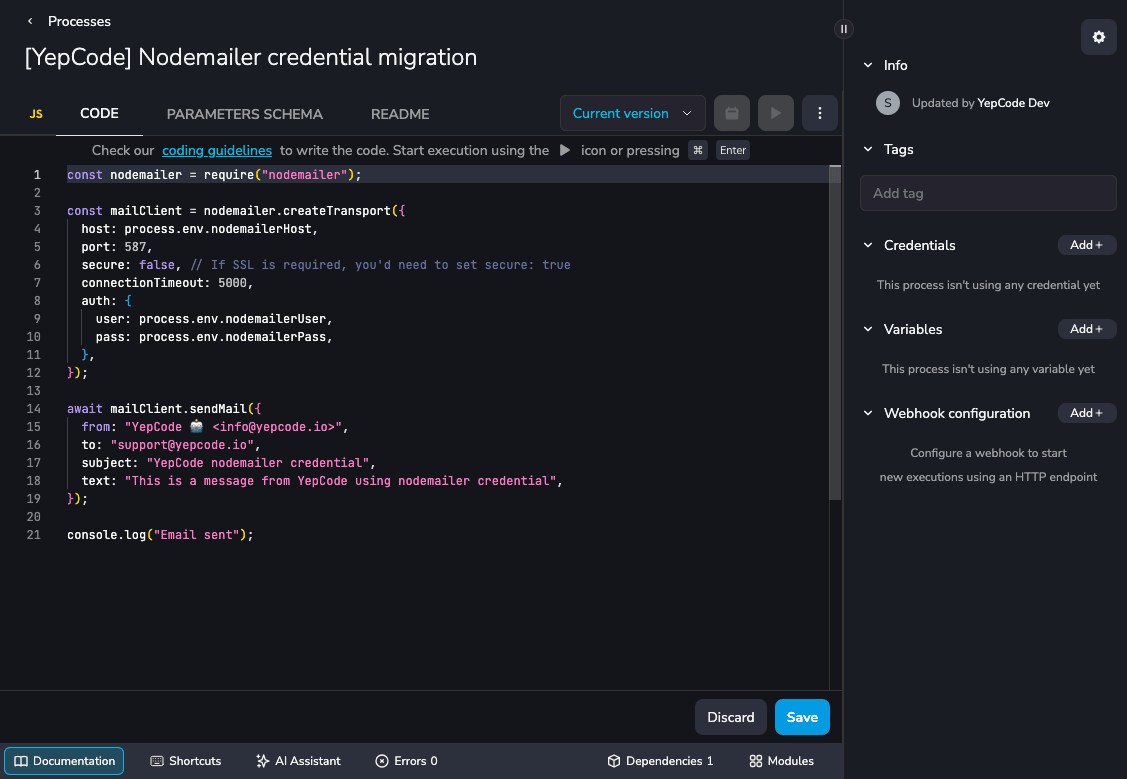Click the Processes breadcrumb text

click(79, 22)
